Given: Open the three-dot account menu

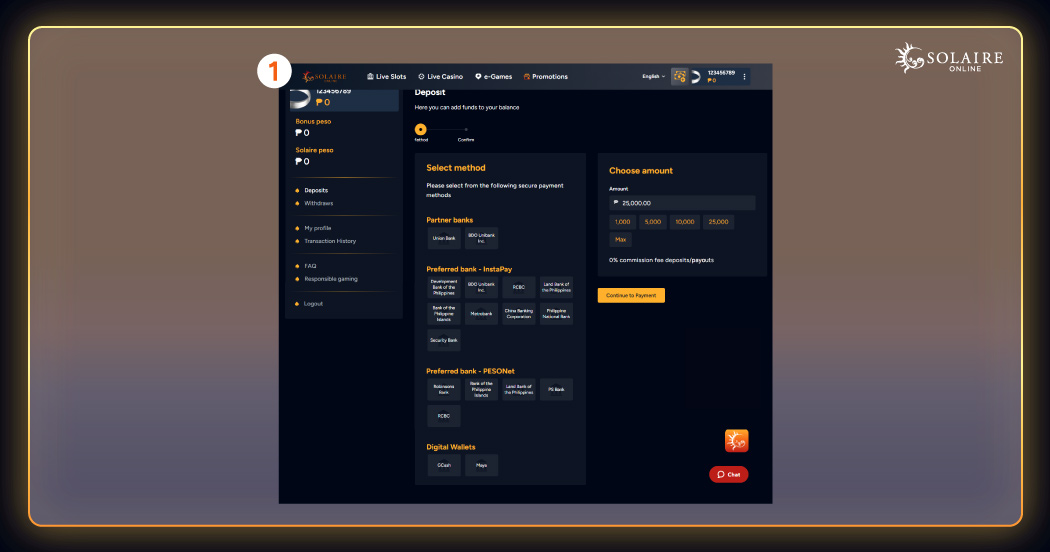Looking at the screenshot, I should pyautogui.click(x=744, y=76).
